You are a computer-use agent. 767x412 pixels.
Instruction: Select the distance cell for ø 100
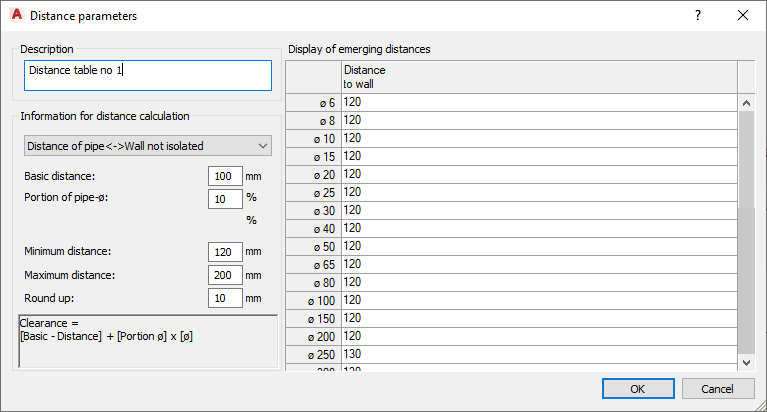tap(539, 300)
